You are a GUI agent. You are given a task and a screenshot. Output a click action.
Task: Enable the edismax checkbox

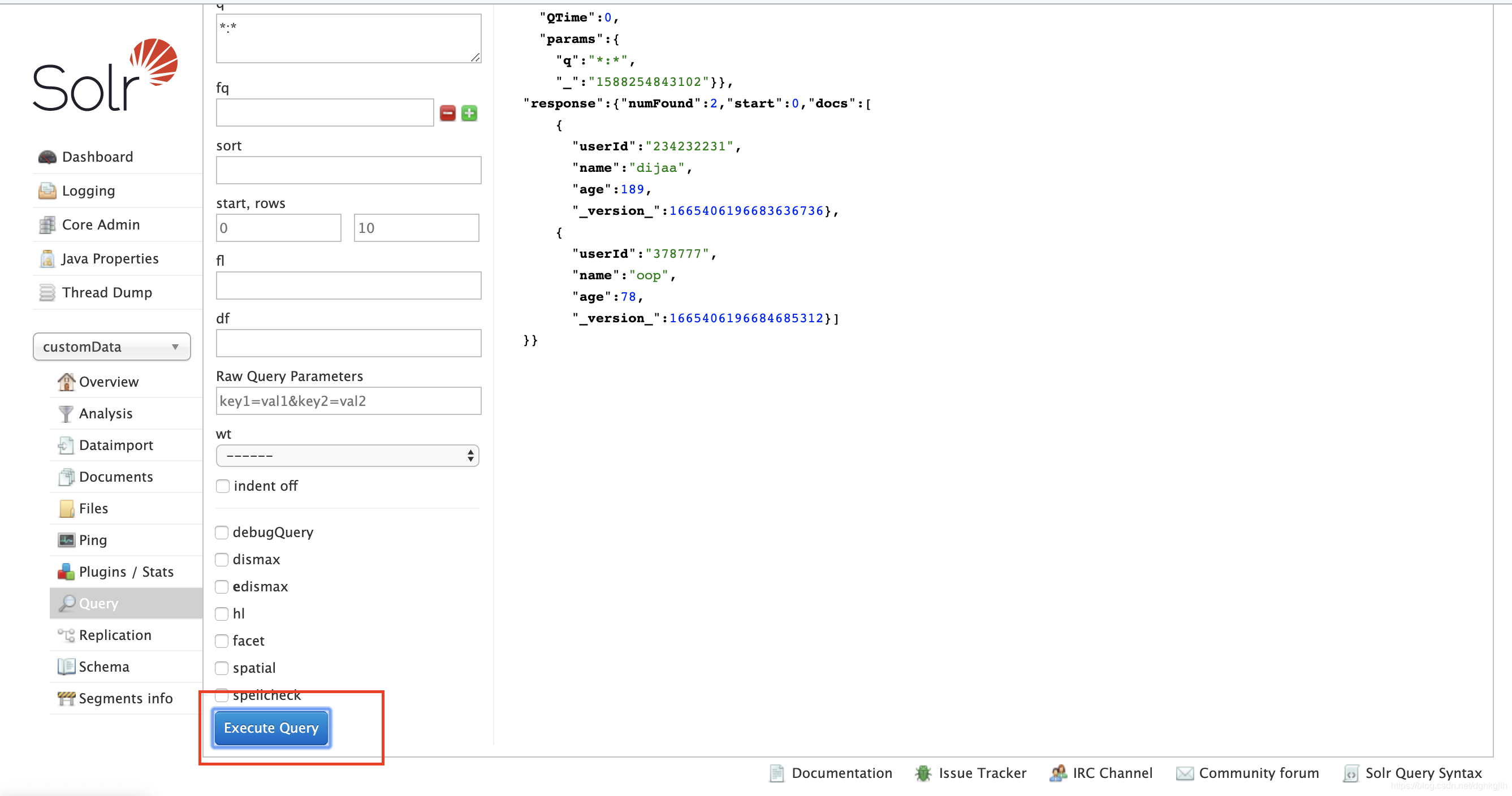click(222, 587)
